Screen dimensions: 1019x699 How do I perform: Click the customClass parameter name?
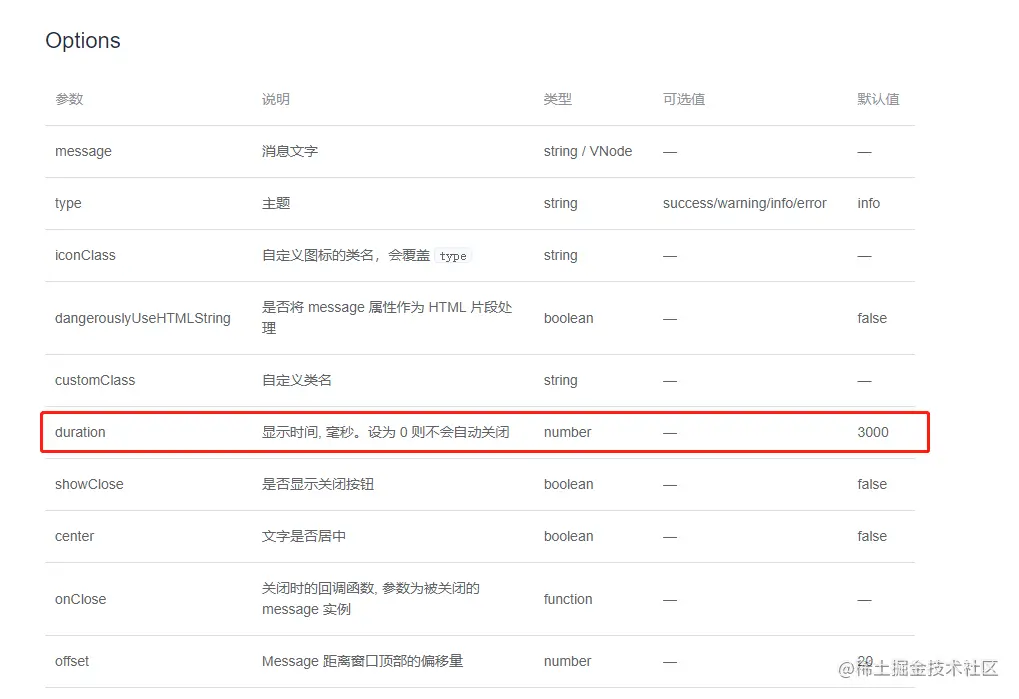coord(95,380)
